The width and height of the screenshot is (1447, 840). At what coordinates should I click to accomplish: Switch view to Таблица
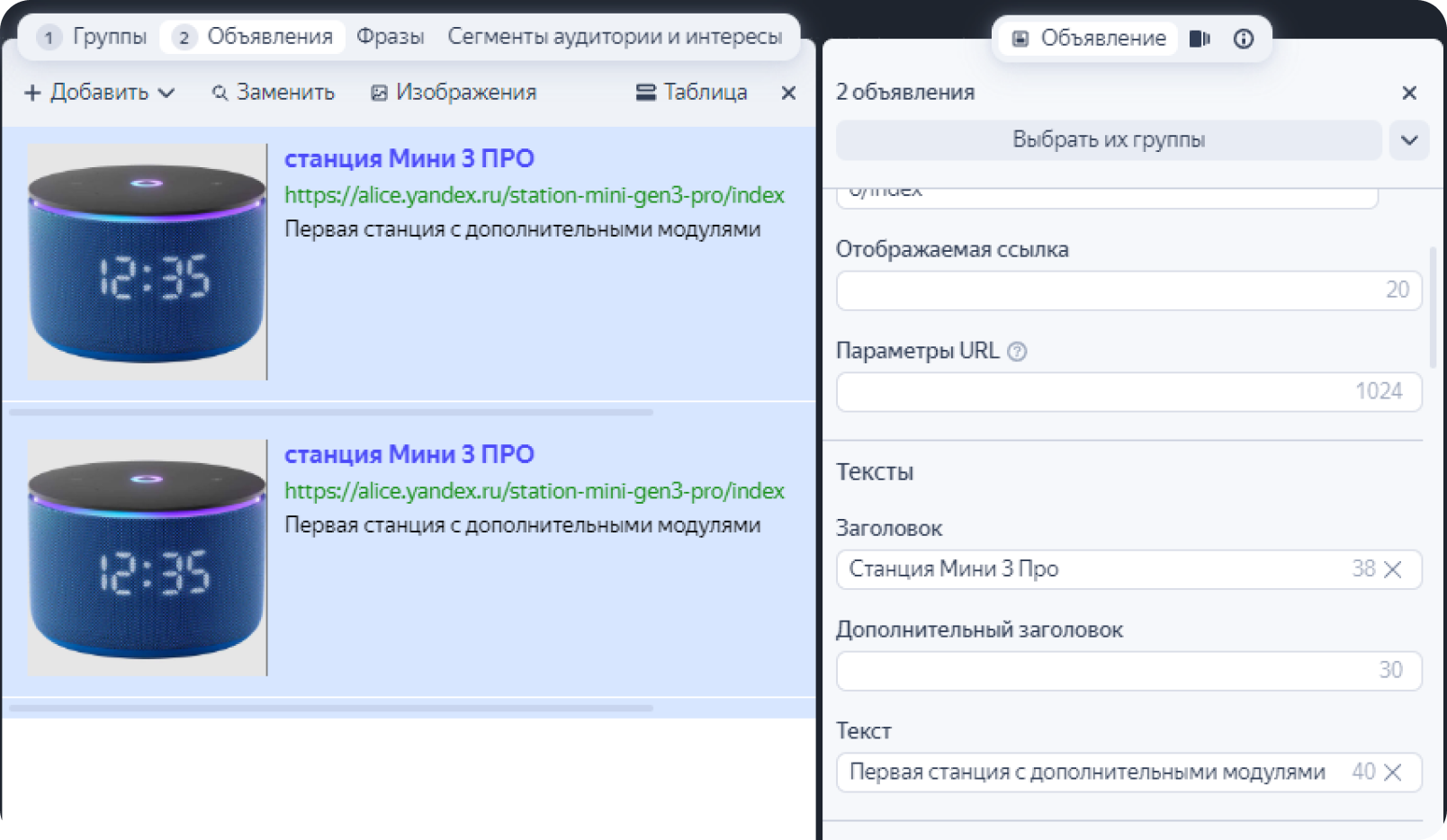point(691,93)
